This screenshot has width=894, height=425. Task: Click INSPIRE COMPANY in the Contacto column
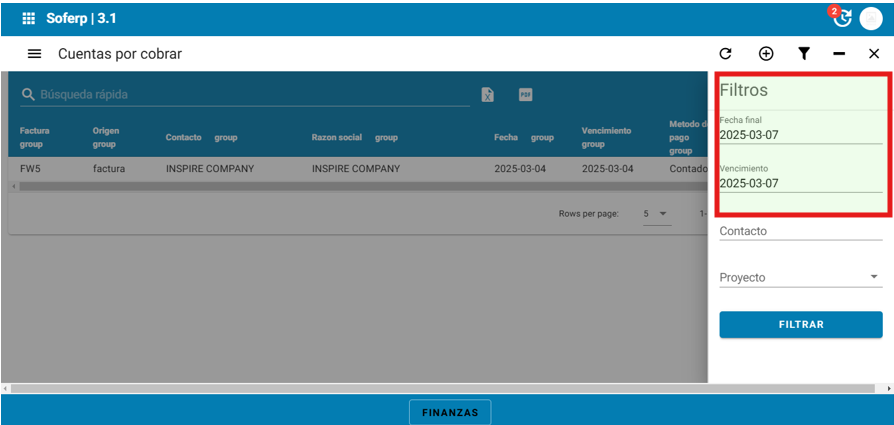[210, 169]
